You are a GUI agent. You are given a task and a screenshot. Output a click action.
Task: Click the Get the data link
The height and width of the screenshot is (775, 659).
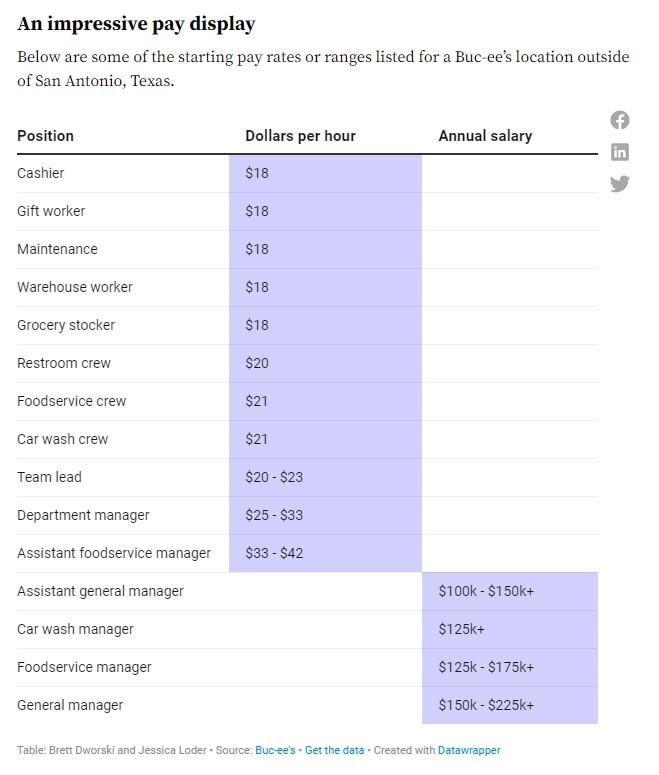[x=334, y=750]
